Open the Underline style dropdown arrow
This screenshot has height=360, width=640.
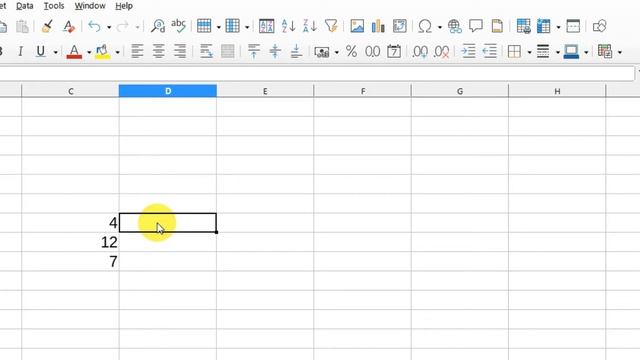tap(56, 52)
